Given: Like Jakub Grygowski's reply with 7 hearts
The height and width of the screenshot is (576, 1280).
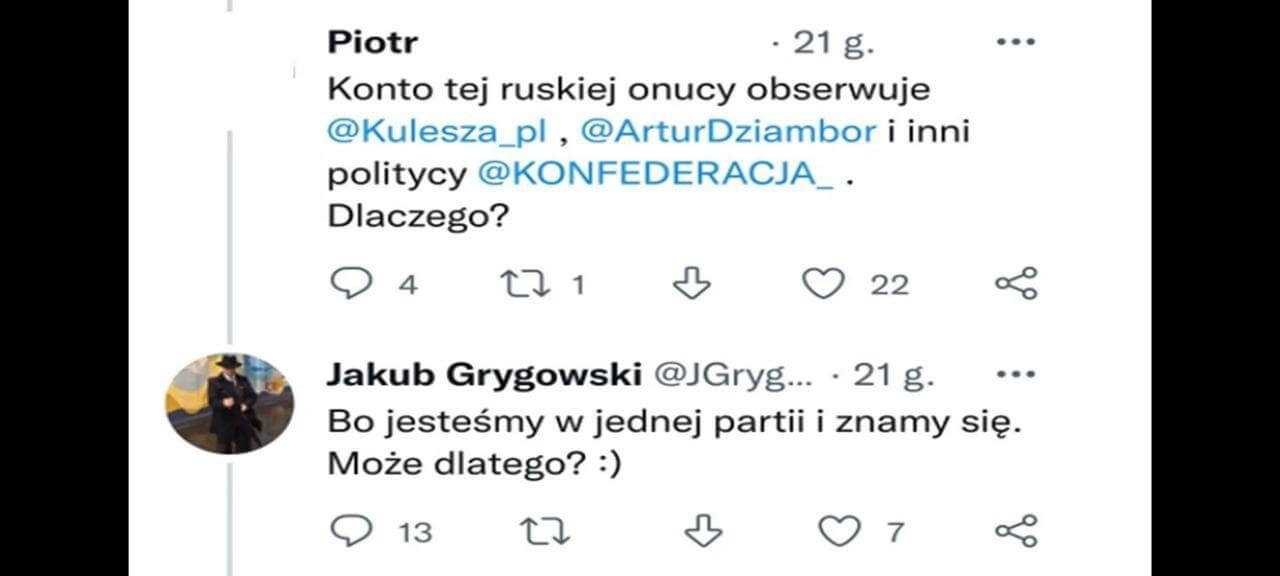Looking at the screenshot, I should (839, 531).
